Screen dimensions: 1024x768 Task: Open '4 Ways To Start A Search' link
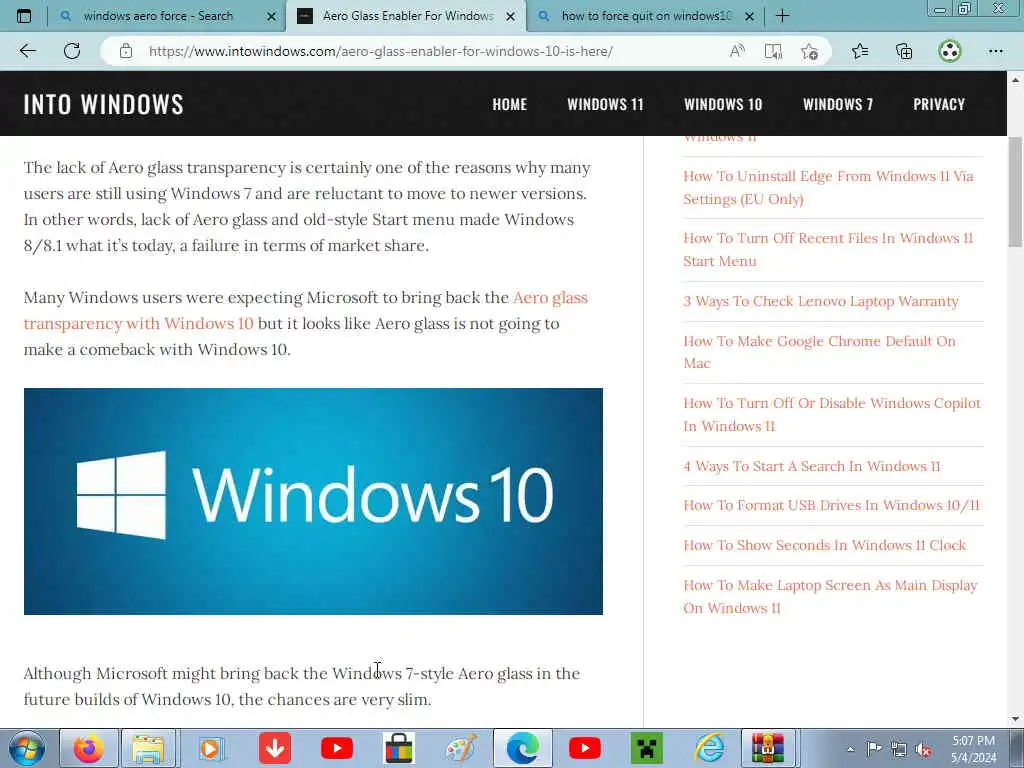coord(812,466)
